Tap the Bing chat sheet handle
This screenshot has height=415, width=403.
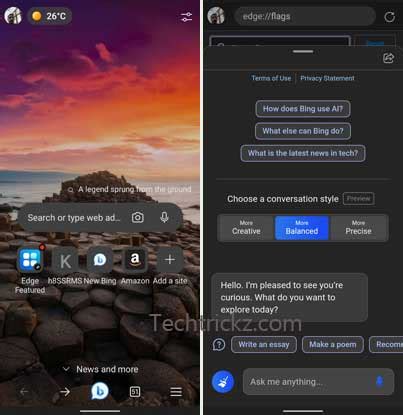click(303, 52)
